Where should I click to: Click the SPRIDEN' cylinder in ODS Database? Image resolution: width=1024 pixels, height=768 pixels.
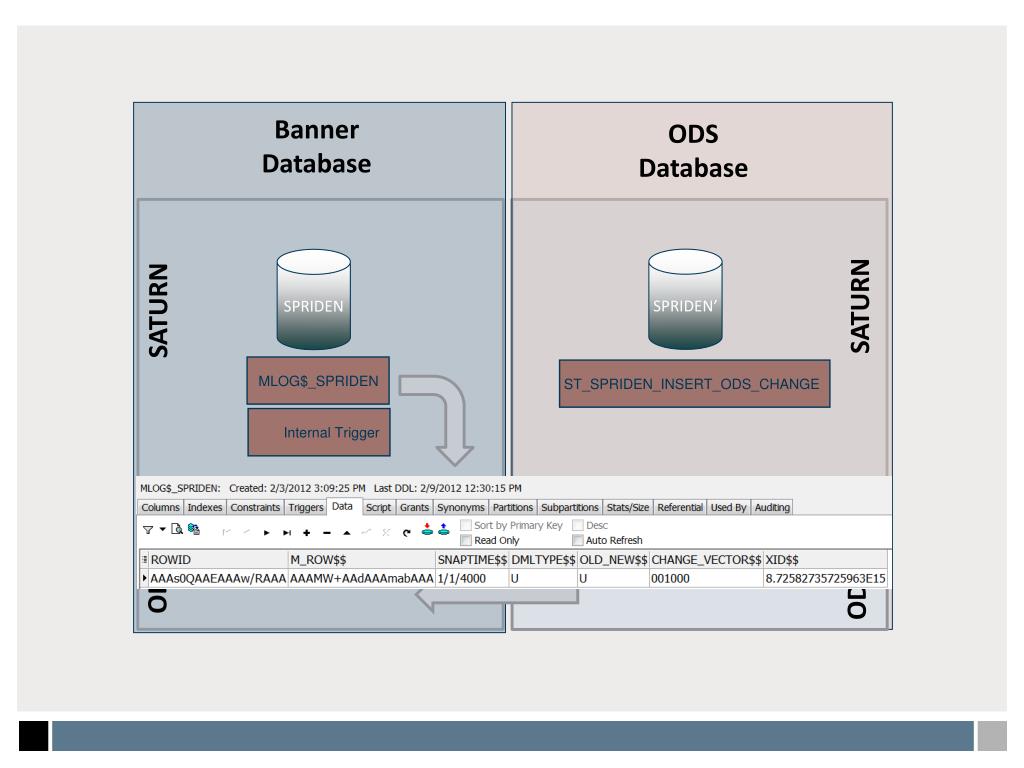point(685,299)
